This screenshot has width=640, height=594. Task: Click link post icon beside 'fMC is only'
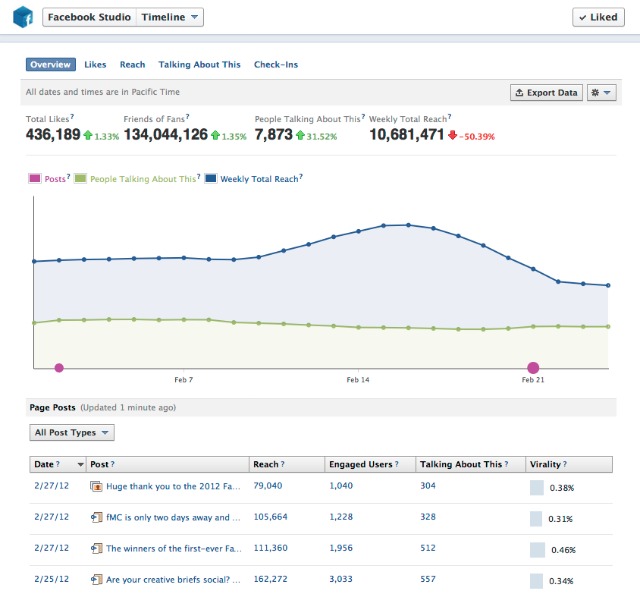click(96, 517)
